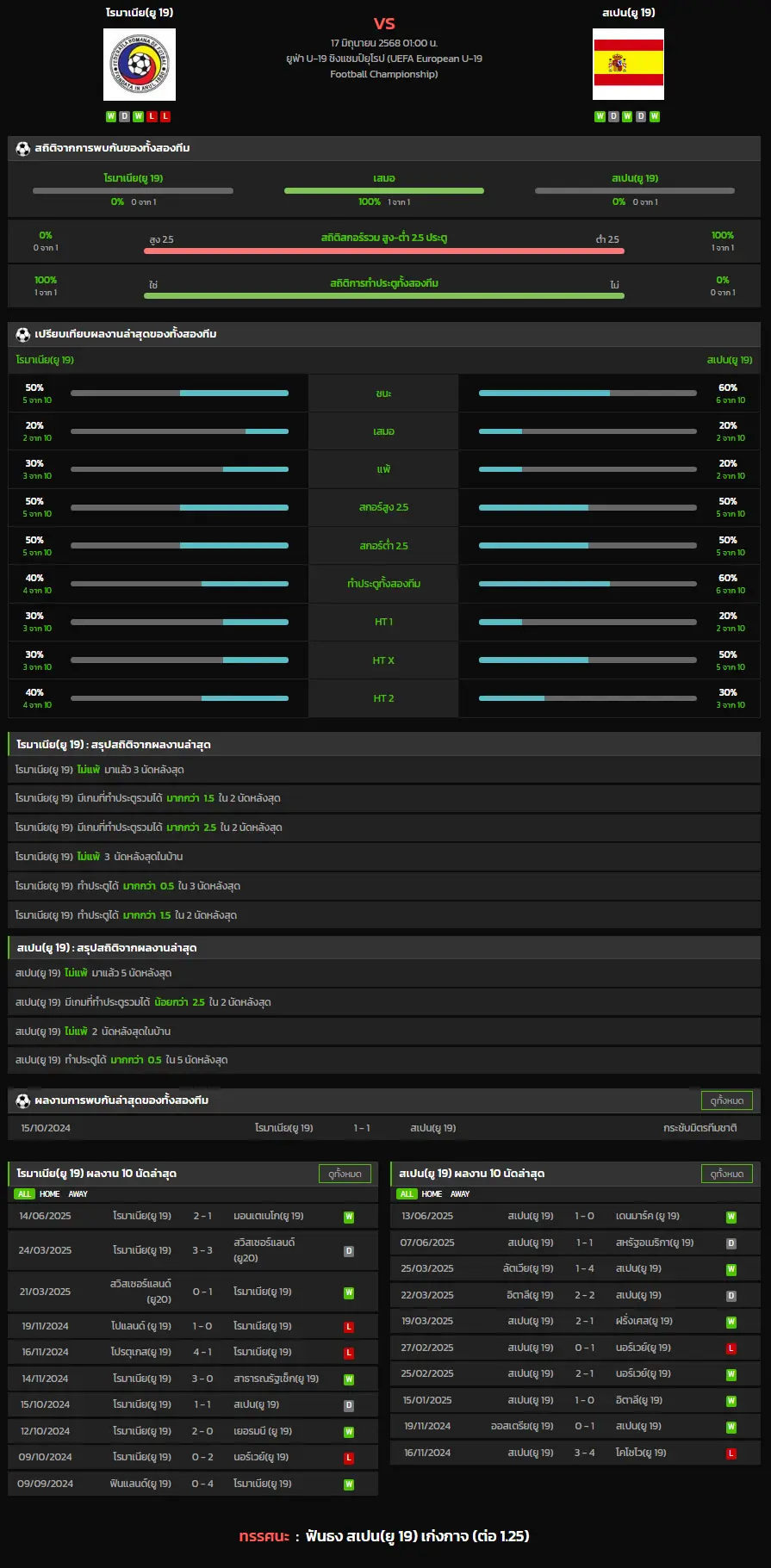Click 'เดนมาร์ก (ยู 19)' opponent name in Spain results

(x=648, y=1216)
